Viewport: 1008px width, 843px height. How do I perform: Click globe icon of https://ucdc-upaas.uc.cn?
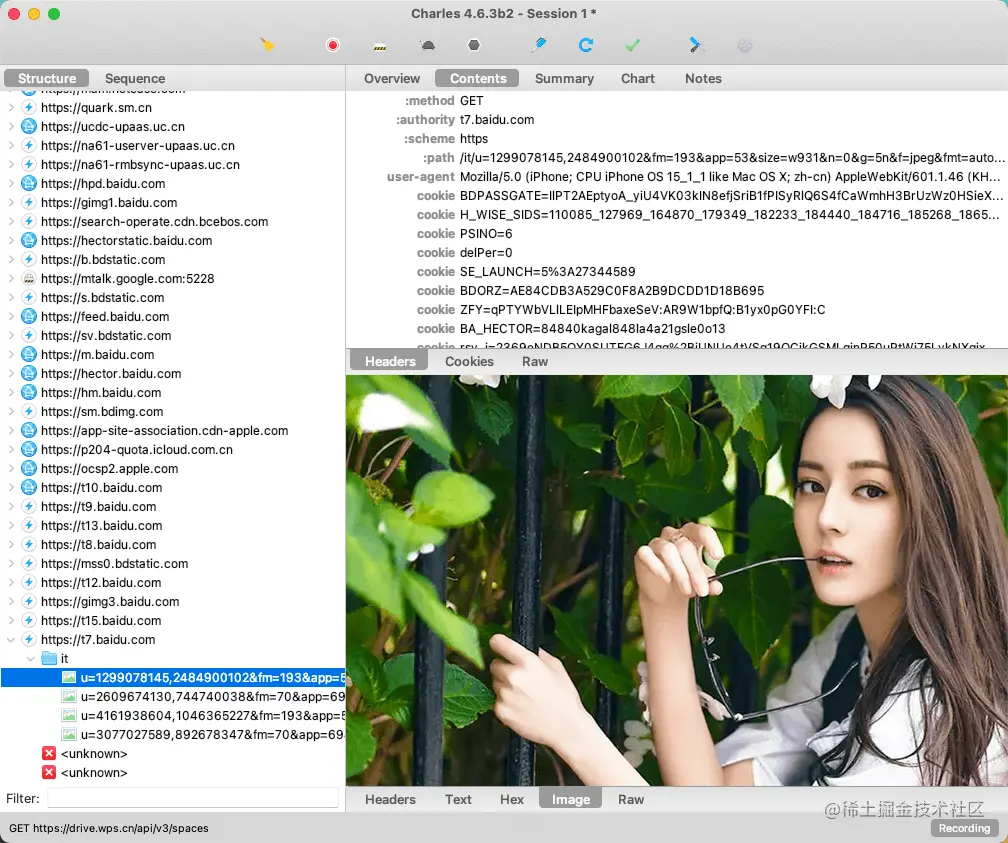[29, 127]
